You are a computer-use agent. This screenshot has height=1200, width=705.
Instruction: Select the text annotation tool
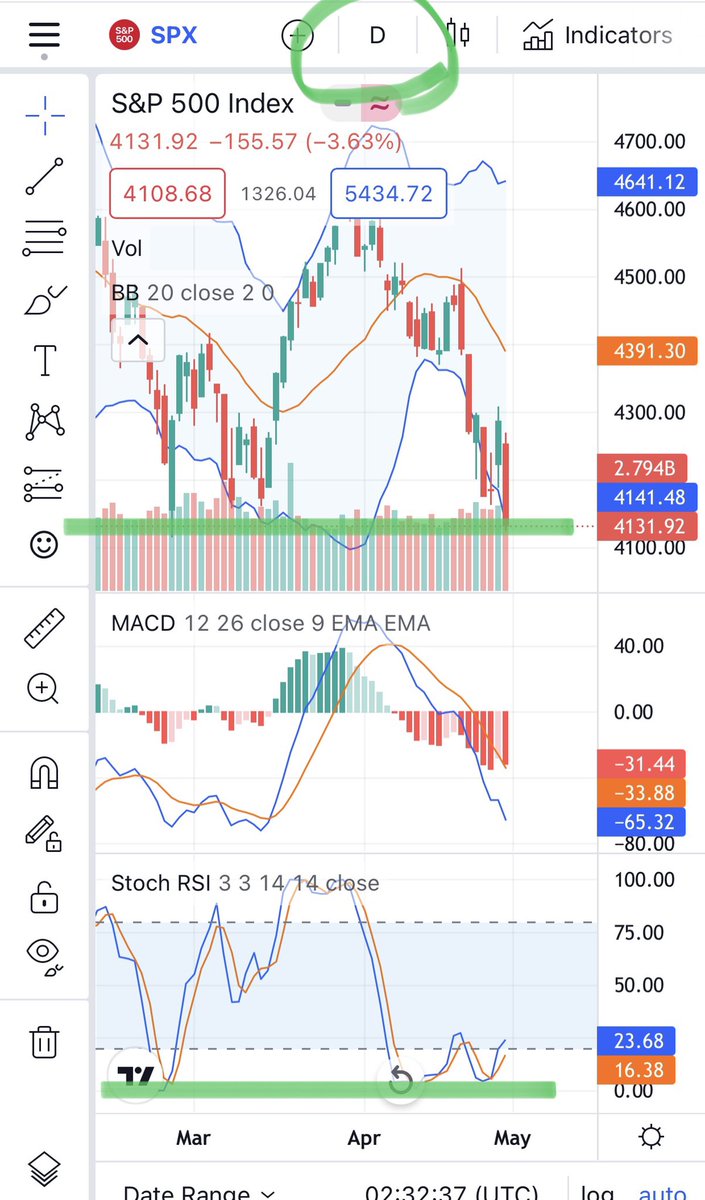[44, 360]
